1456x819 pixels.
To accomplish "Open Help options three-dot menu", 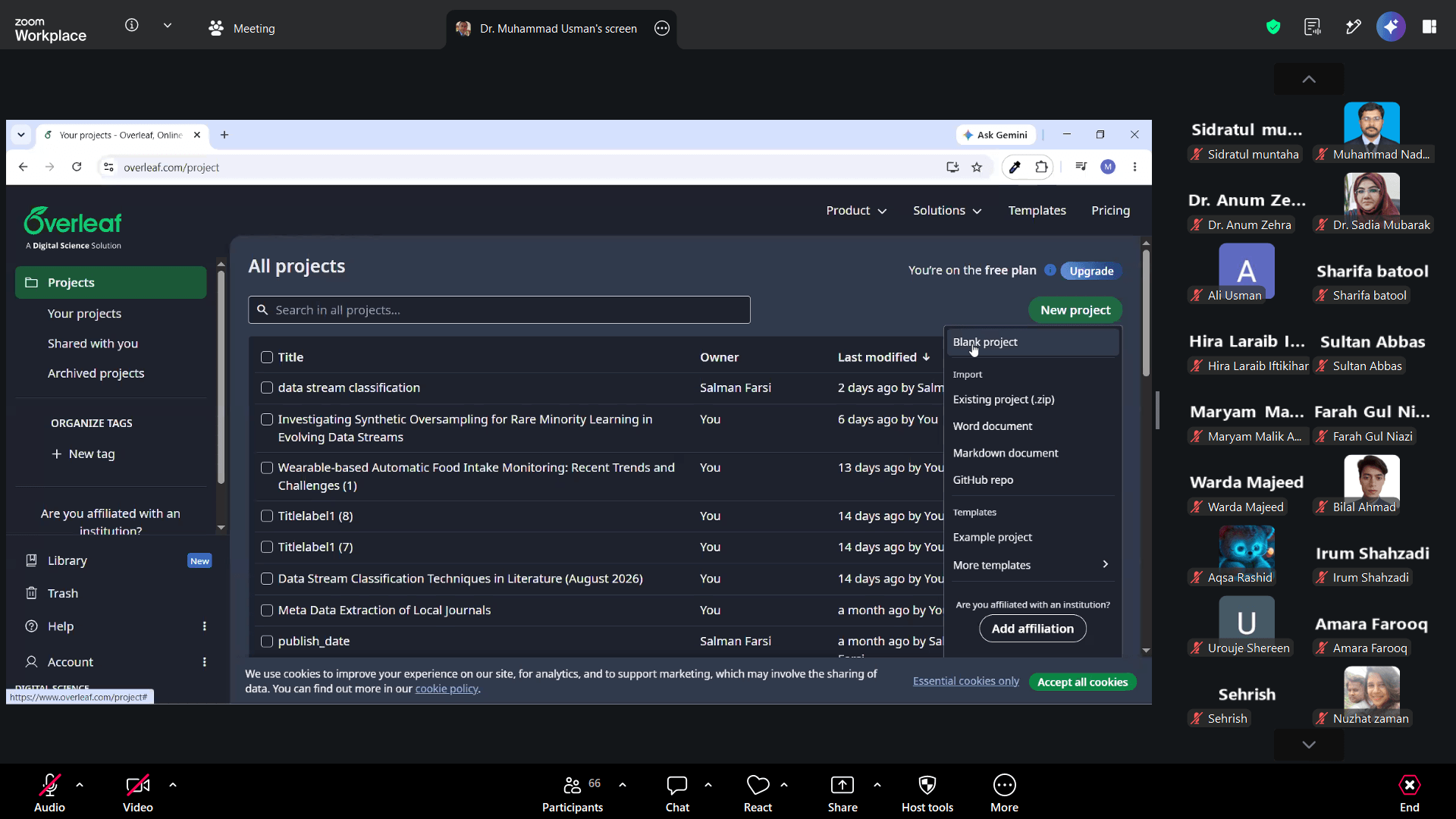I will pyautogui.click(x=204, y=626).
